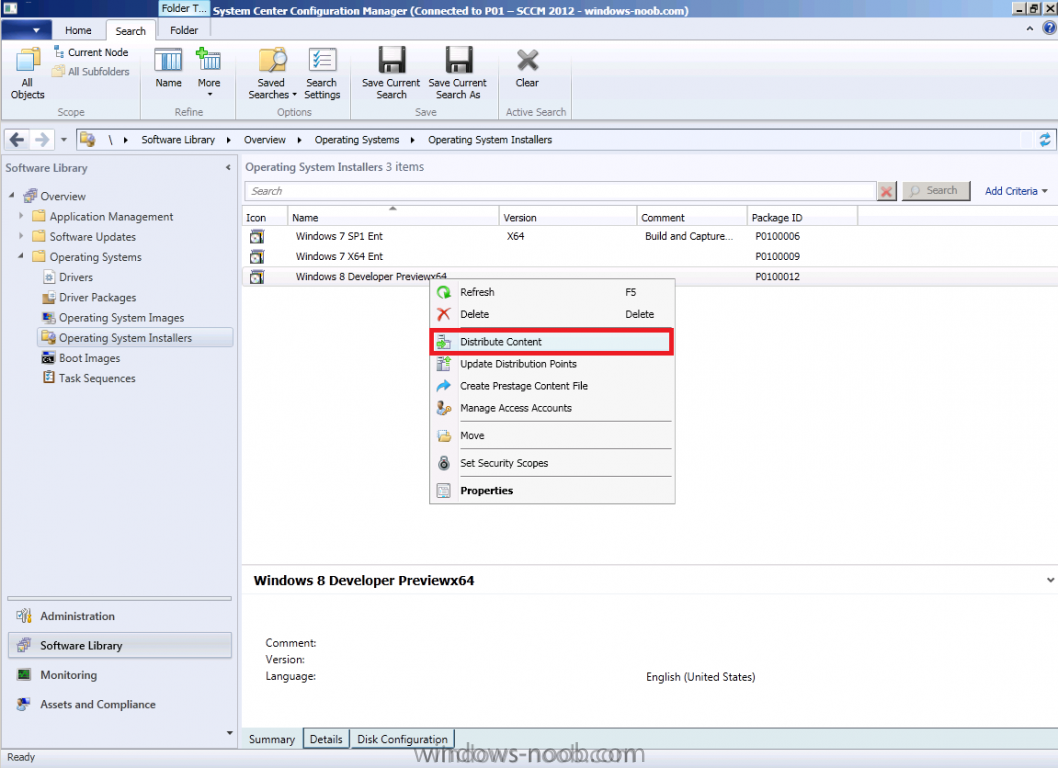Image resolution: width=1058 pixels, height=768 pixels.
Task: Collapse the details pane with the chevron
Action: click(1050, 580)
